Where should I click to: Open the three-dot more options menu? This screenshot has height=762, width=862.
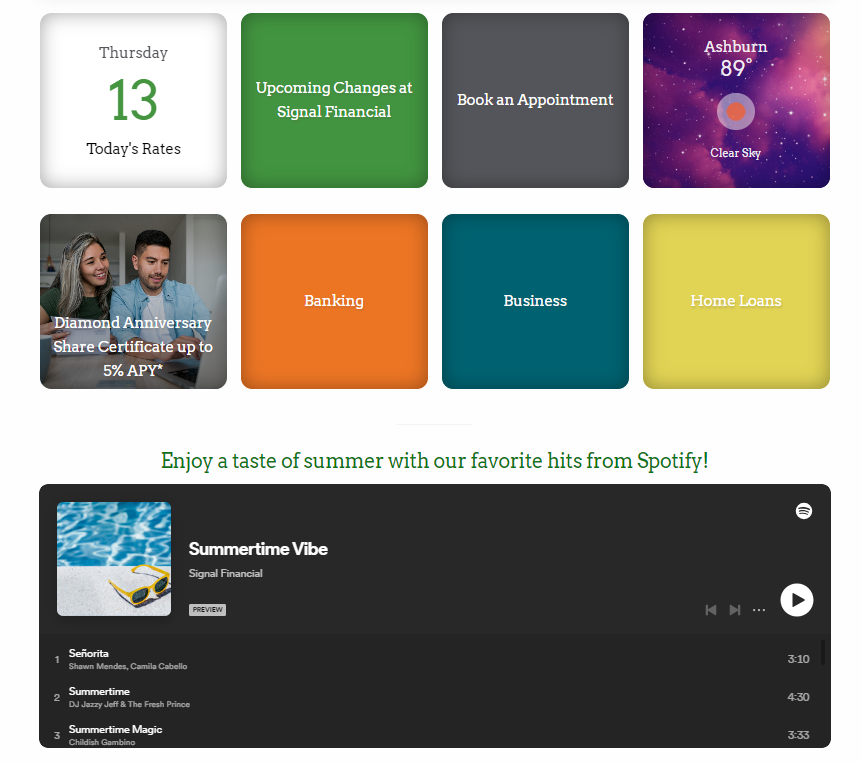pos(759,610)
